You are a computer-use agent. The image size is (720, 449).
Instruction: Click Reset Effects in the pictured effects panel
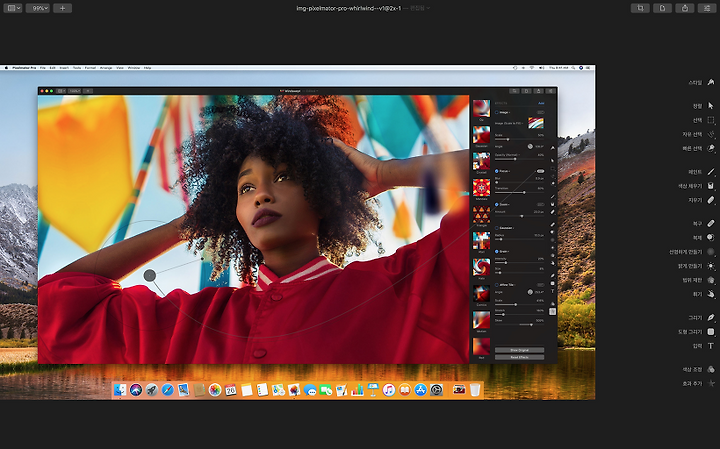(x=519, y=357)
